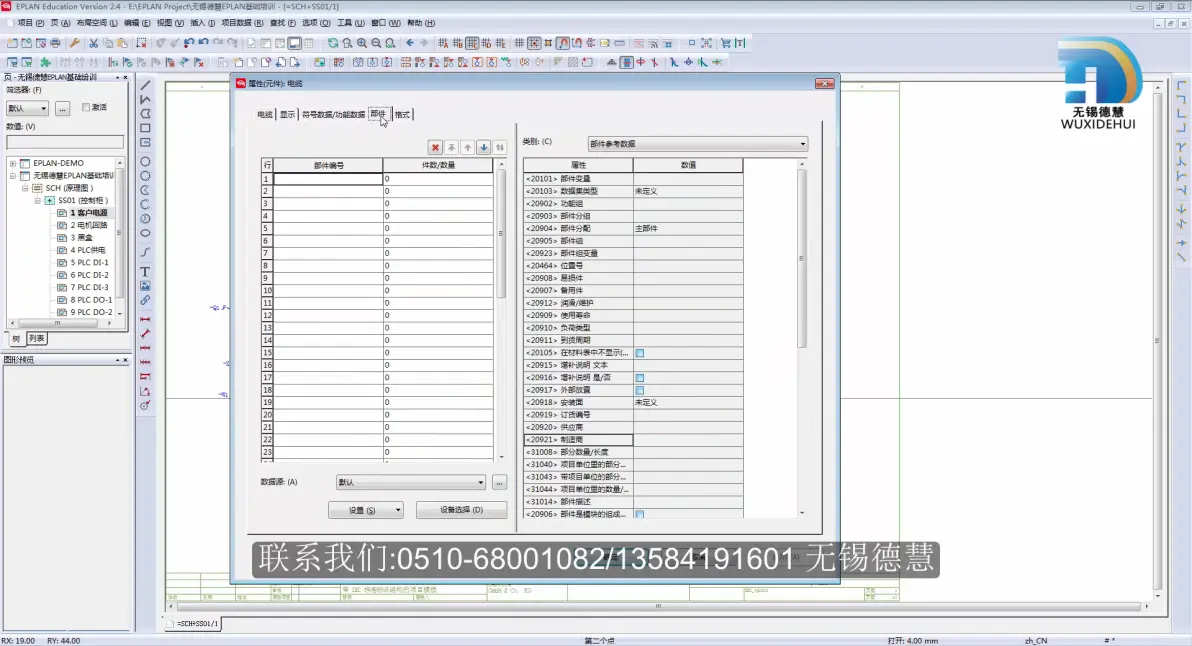Click the Cut scissors icon in the toolbar
This screenshot has width=1192, height=646.
click(x=94, y=43)
